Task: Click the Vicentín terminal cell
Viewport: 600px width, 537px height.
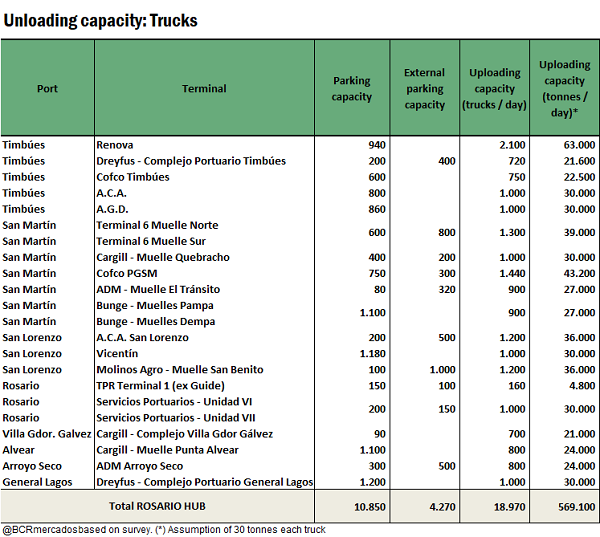Action: pyautogui.click(x=118, y=353)
